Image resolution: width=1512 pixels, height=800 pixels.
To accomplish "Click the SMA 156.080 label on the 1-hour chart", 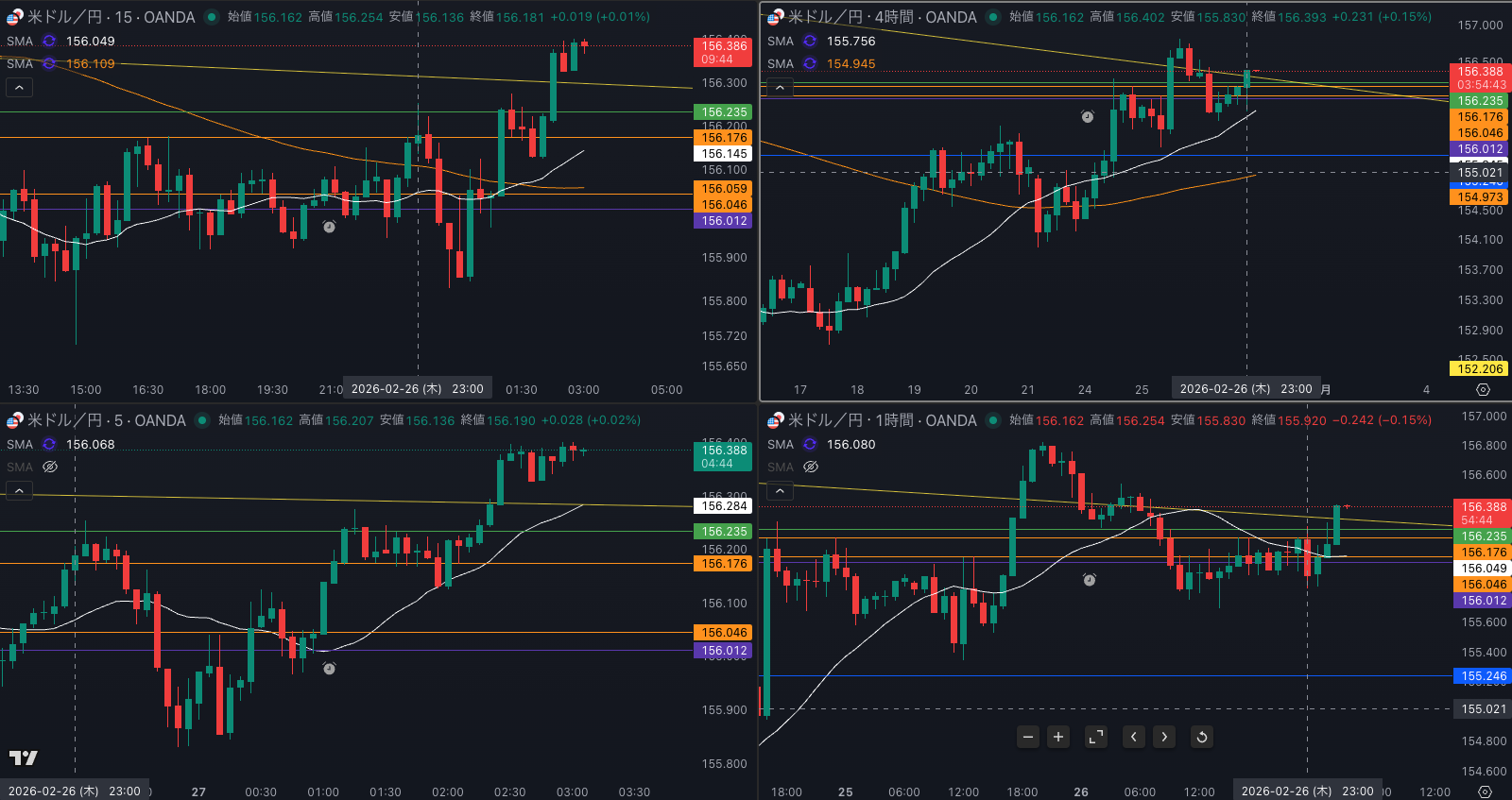I will tap(850, 445).
